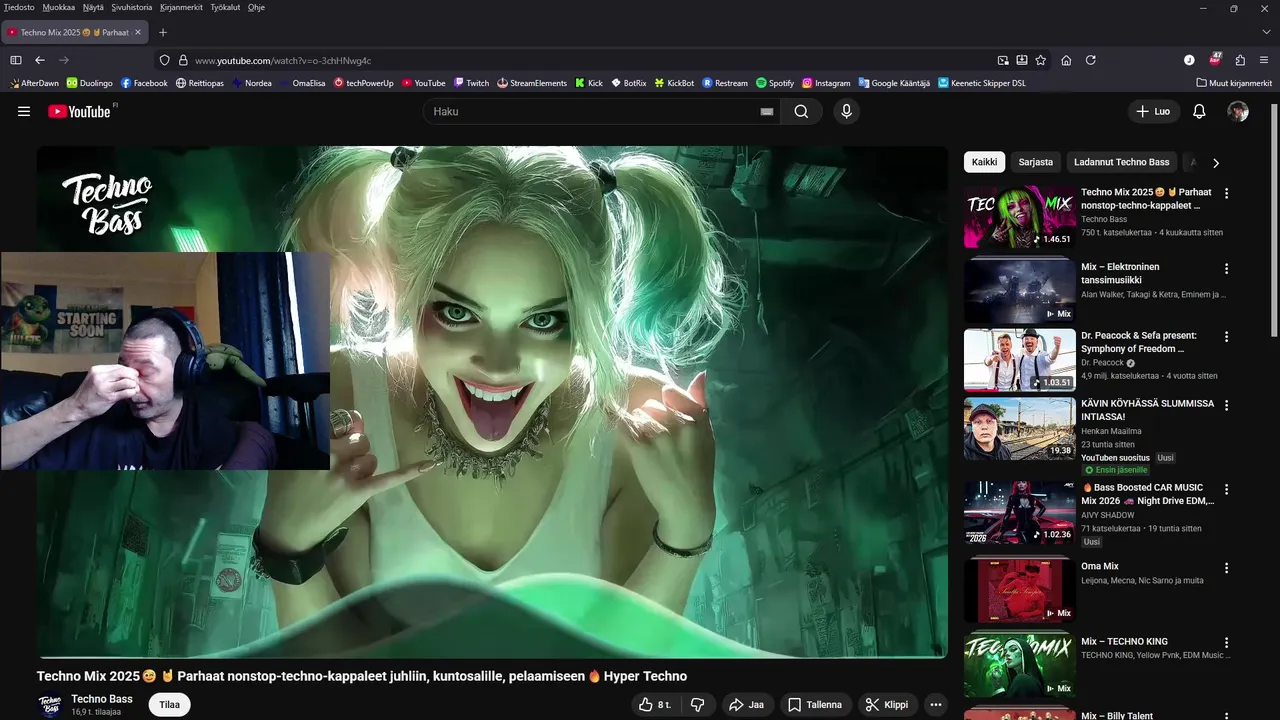
Task: Click the Firefox URL address bar
Action: pyautogui.click(x=590, y=60)
